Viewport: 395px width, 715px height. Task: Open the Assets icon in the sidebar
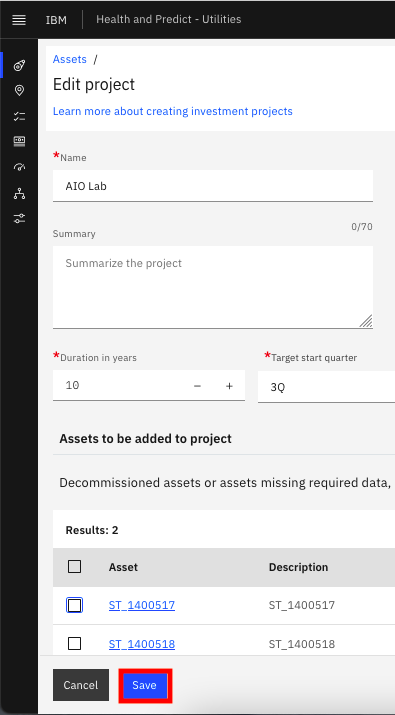pos(19,66)
